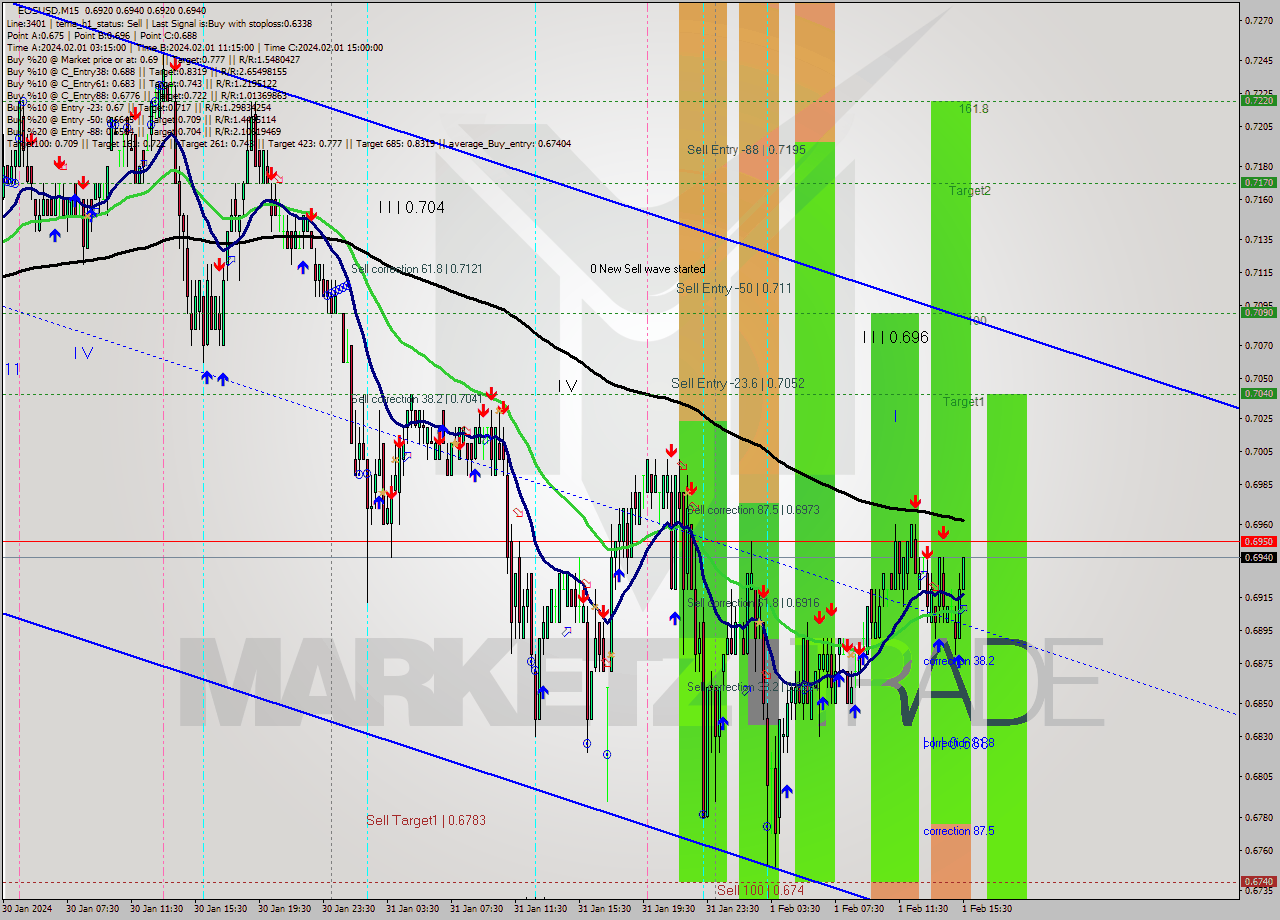Click the 'Sell Entry -88 | 0.7195' label
The image size is (1280, 920).
click(746, 150)
